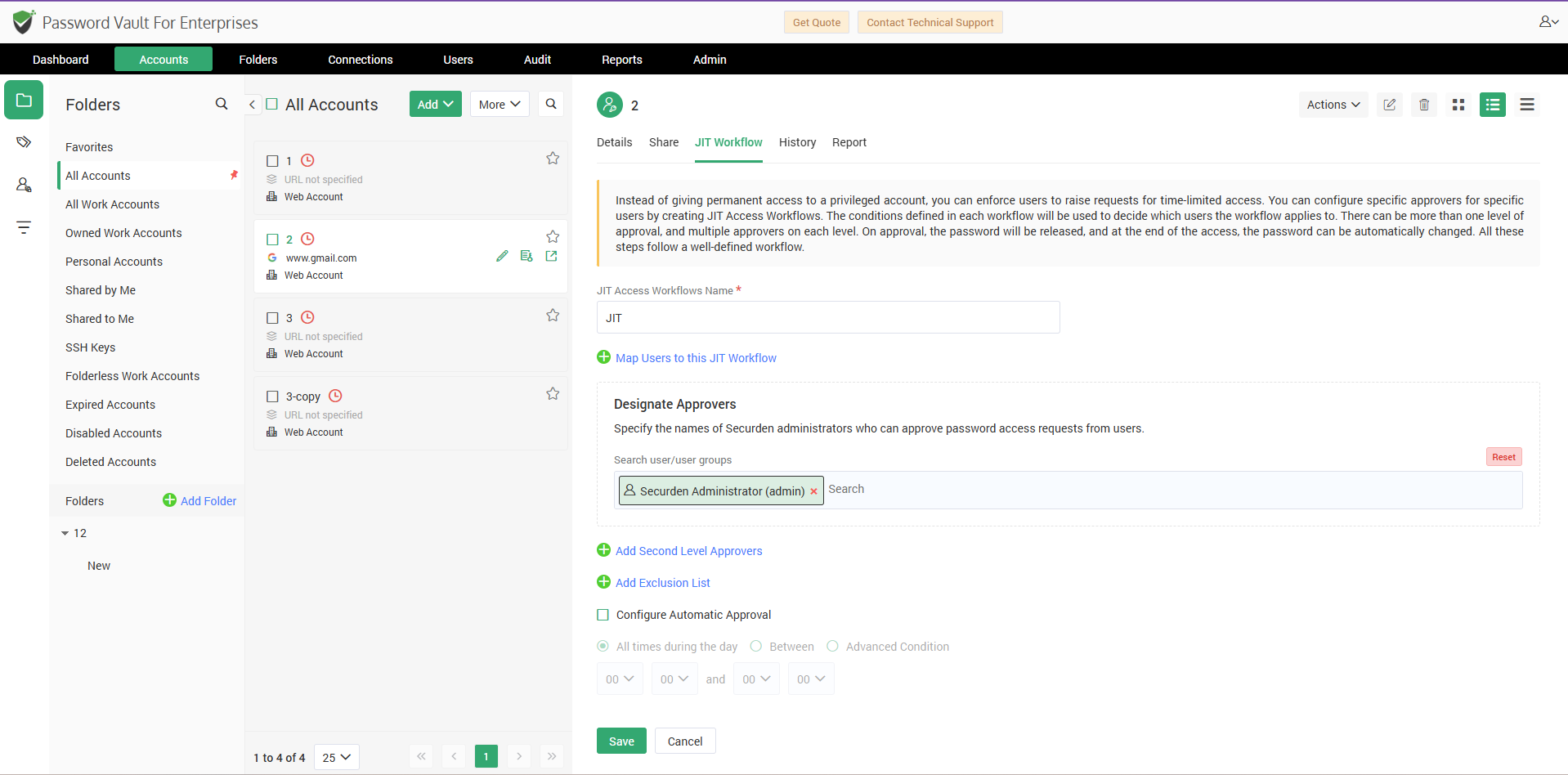Open the Actions dropdown
The image size is (1568, 775).
coord(1333,105)
